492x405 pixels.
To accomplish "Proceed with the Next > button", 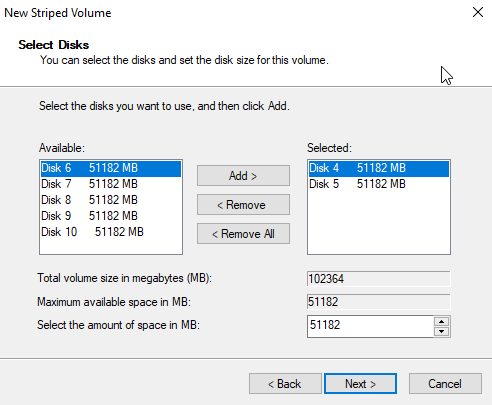I will pos(360,384).
